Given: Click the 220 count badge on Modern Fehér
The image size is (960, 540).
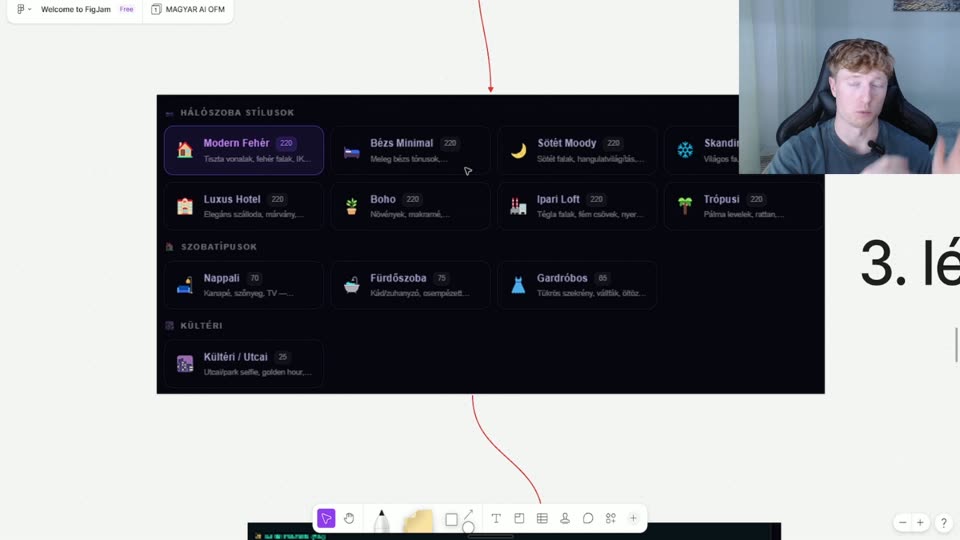Looking at the screenshot, I should click(x=286, y=143).
